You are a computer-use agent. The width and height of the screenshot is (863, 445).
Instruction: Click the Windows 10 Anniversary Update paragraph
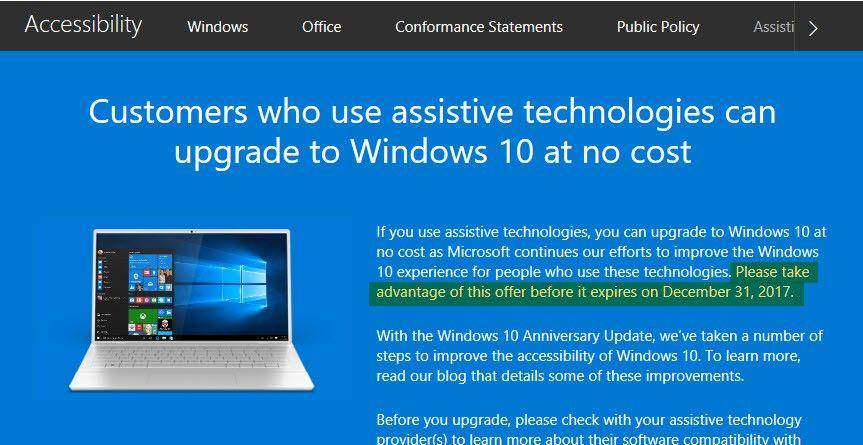click(x=600, y=356)
